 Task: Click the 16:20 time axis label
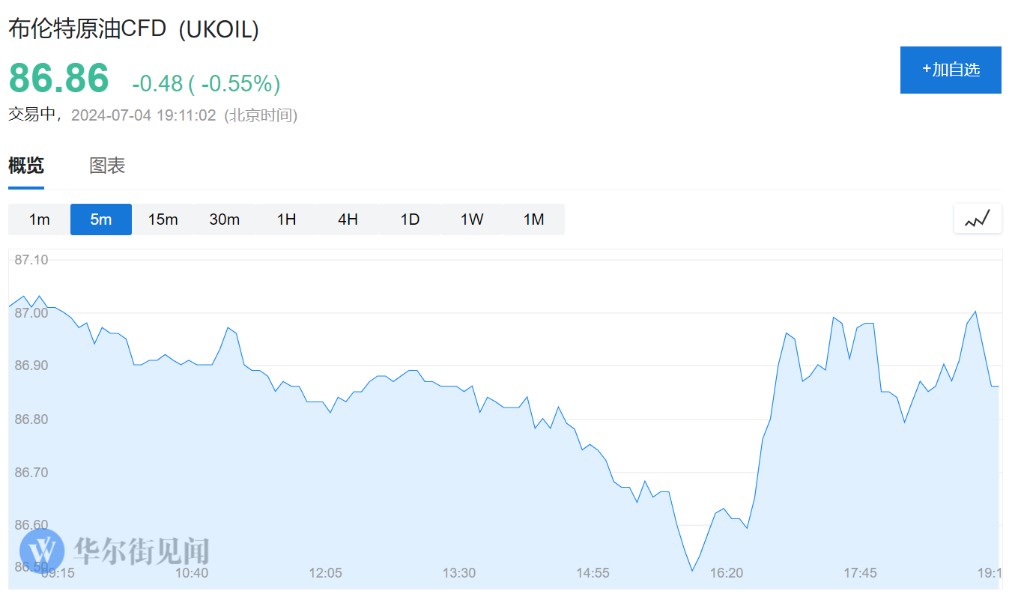pyautogui.click(x=726, y=573)
